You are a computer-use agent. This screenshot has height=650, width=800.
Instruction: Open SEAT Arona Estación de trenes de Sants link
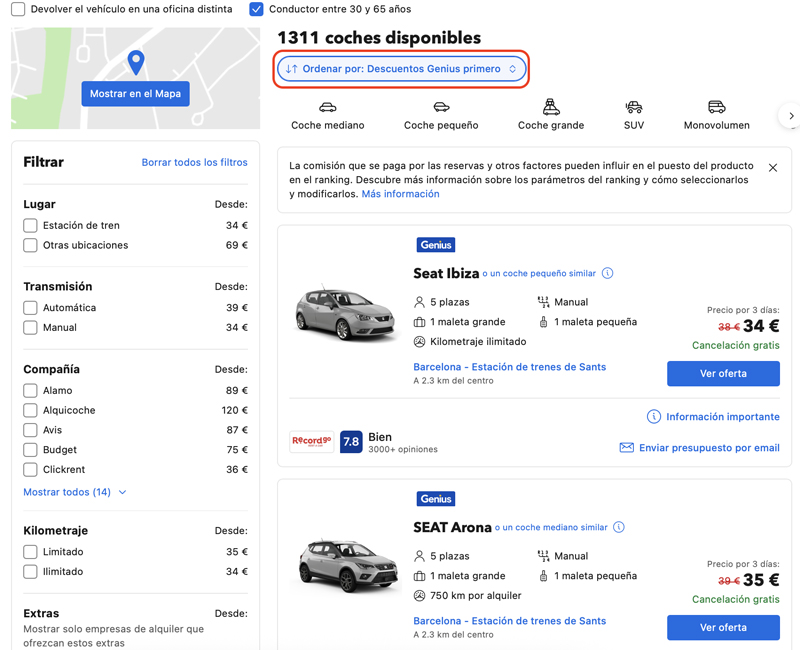point(510,621)
